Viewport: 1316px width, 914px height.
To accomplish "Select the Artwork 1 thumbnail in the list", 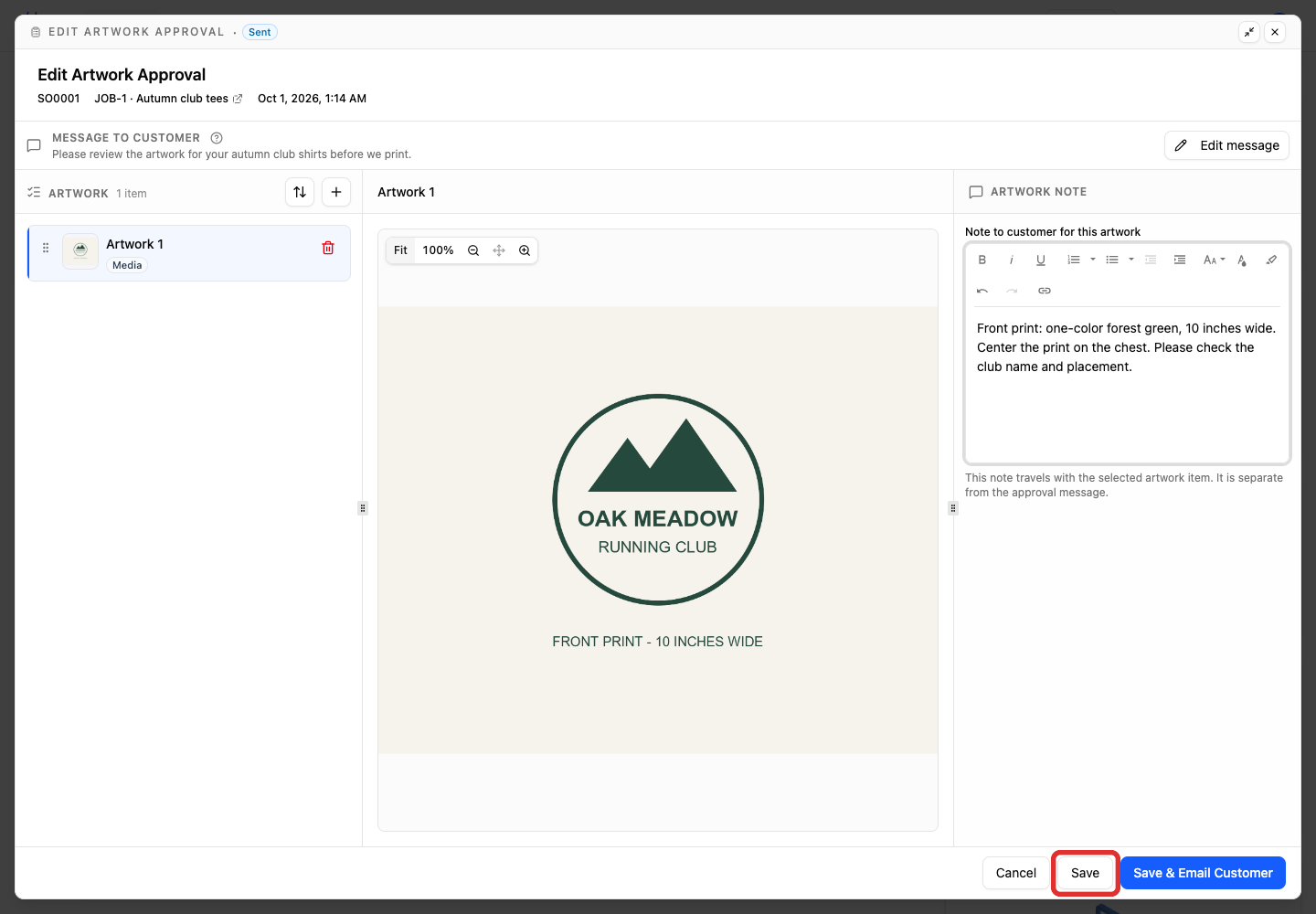I will point(80,251).
